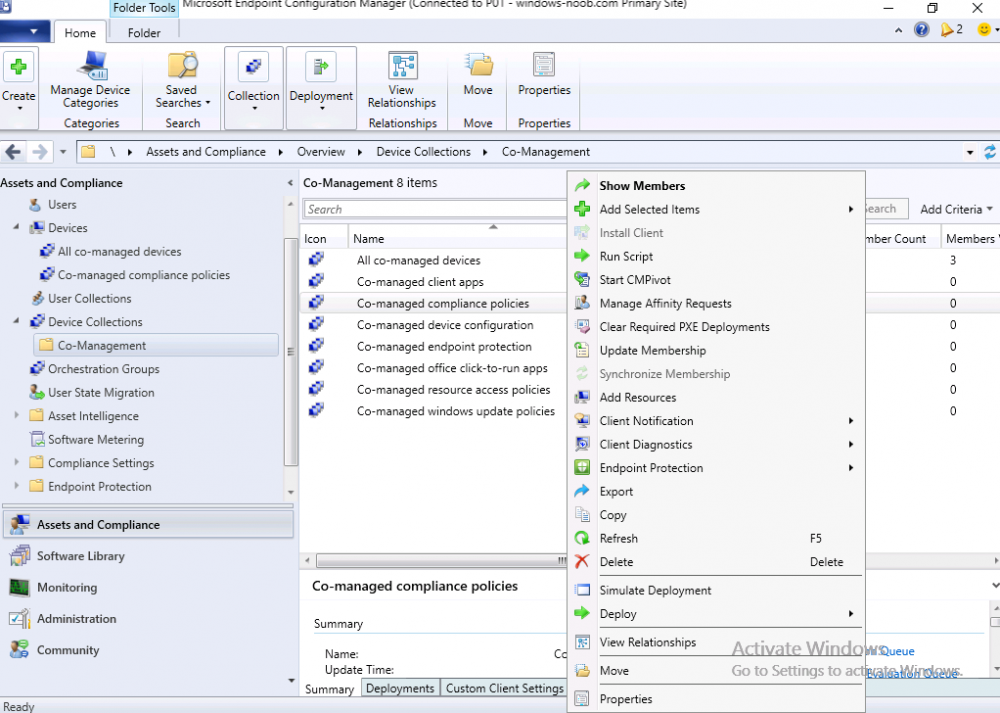Viewport: 1000px width, 713px height.
Task: Sort by the Name column header
Action: [457, 239]
